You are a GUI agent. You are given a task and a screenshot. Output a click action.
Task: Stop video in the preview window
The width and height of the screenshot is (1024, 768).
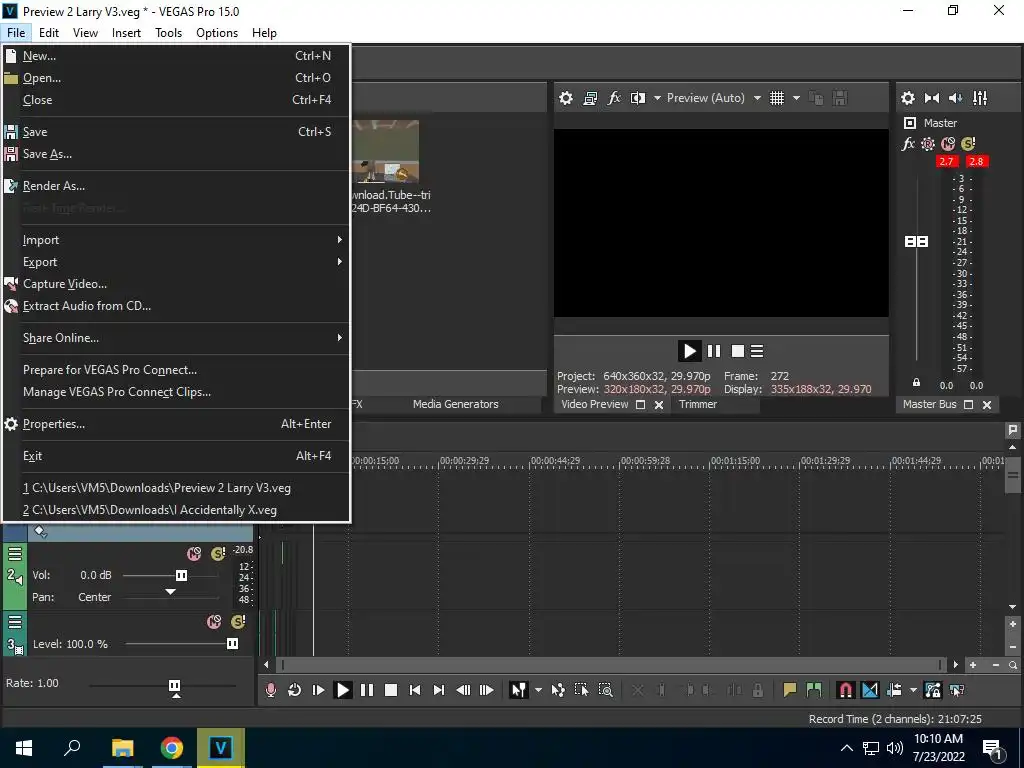point(737,351)
